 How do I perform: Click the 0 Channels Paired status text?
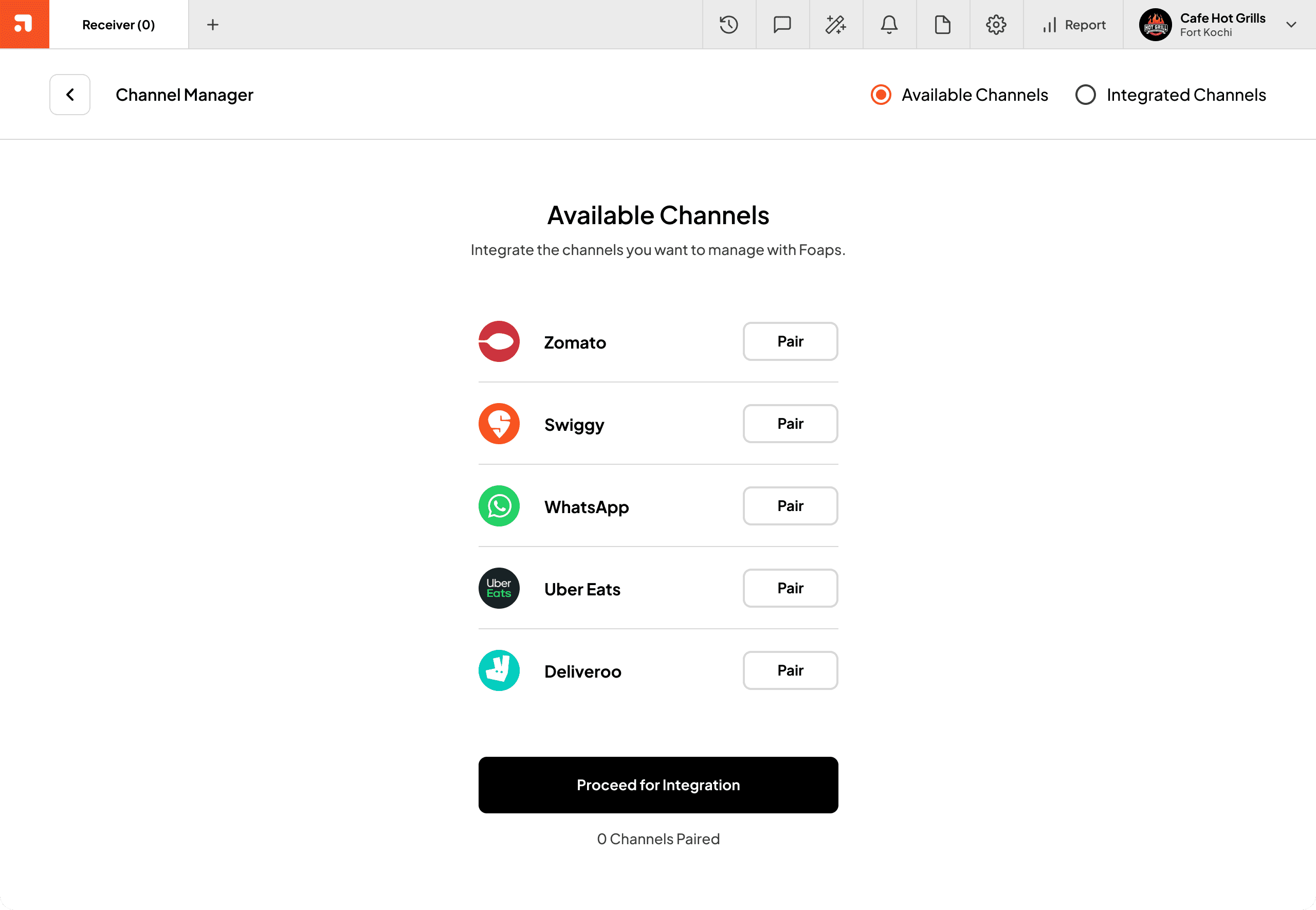pyautogui.click(x=659, y=839)
